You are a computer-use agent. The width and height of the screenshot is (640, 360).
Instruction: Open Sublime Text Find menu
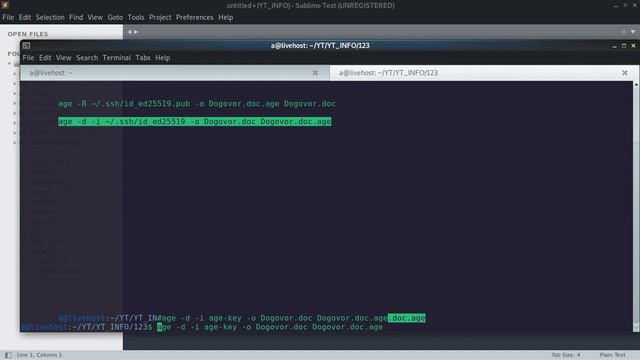click(x=76, y=17)
